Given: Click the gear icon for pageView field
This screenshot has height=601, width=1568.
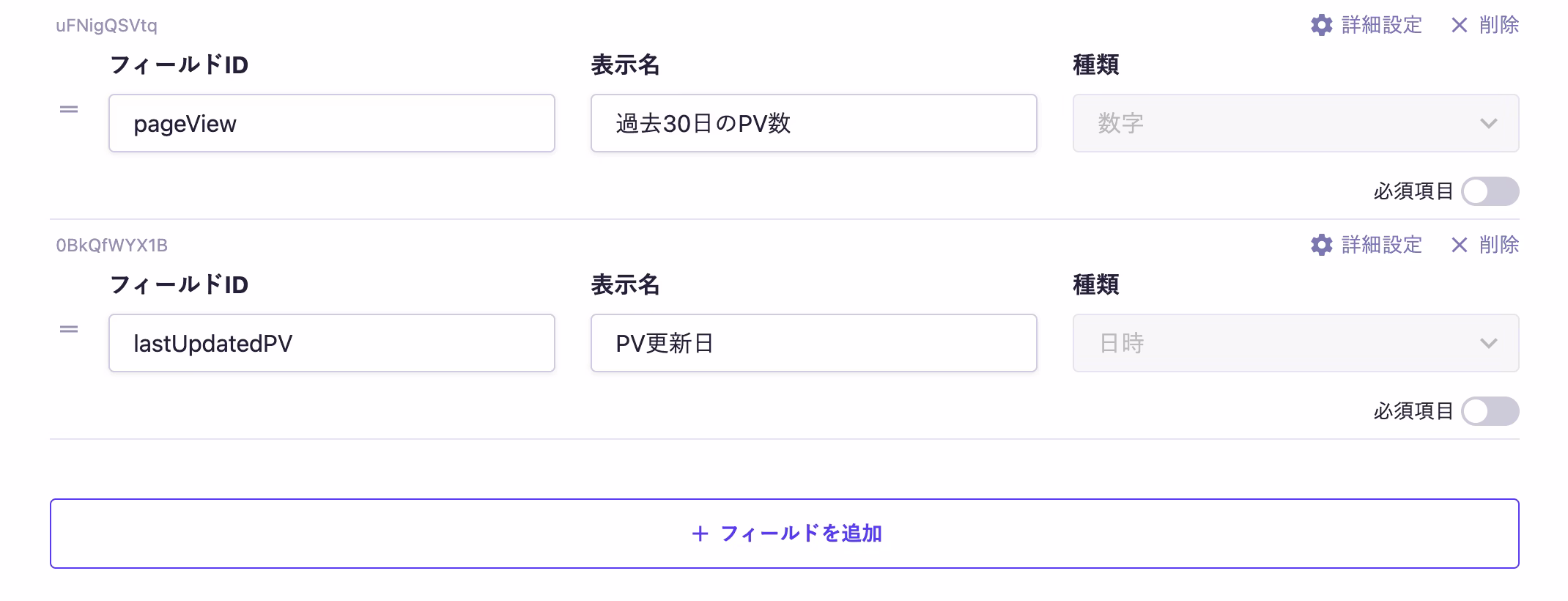Looking at the screenshot, I should 1321,25.
